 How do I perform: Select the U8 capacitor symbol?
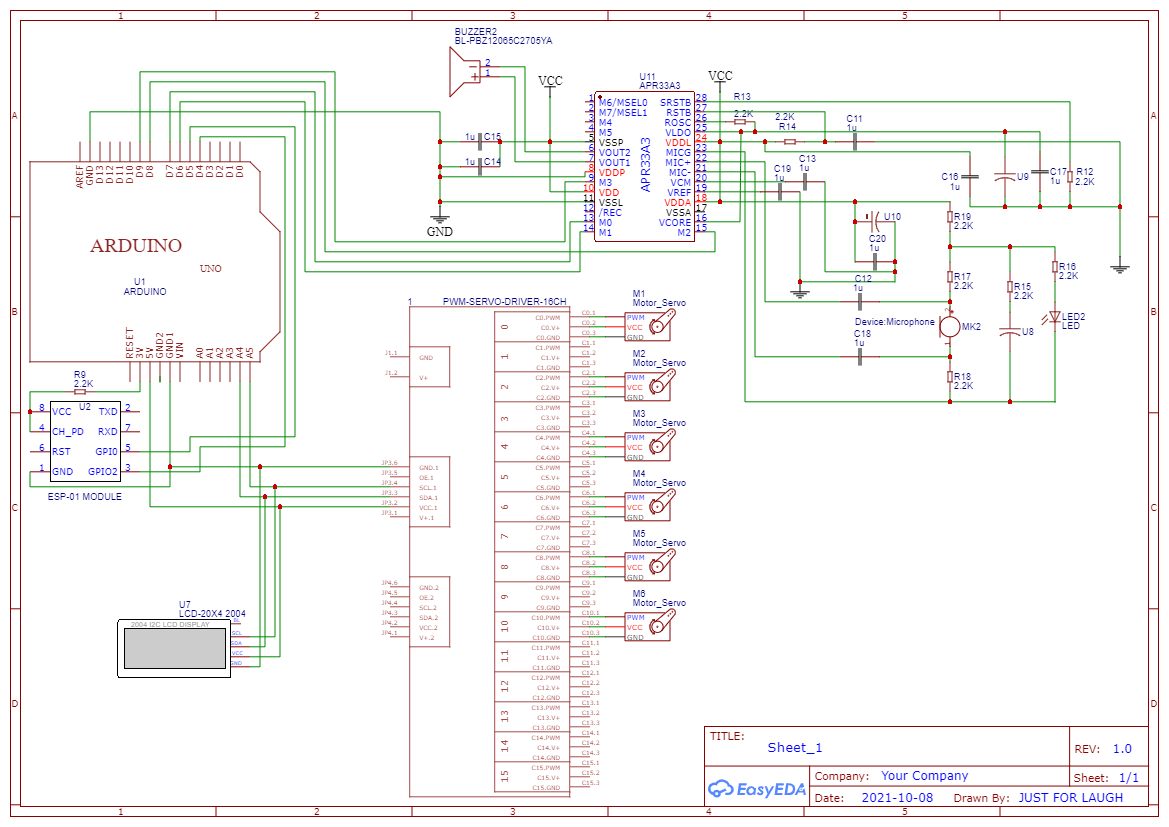pyautogui.click(x=1009, y=331)
